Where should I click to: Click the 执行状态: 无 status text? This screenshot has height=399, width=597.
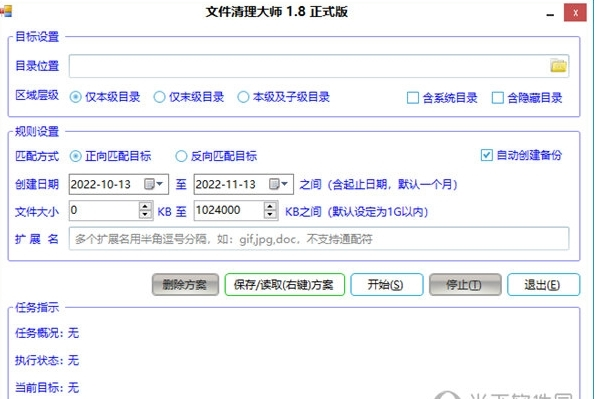[x=47, y=360]
